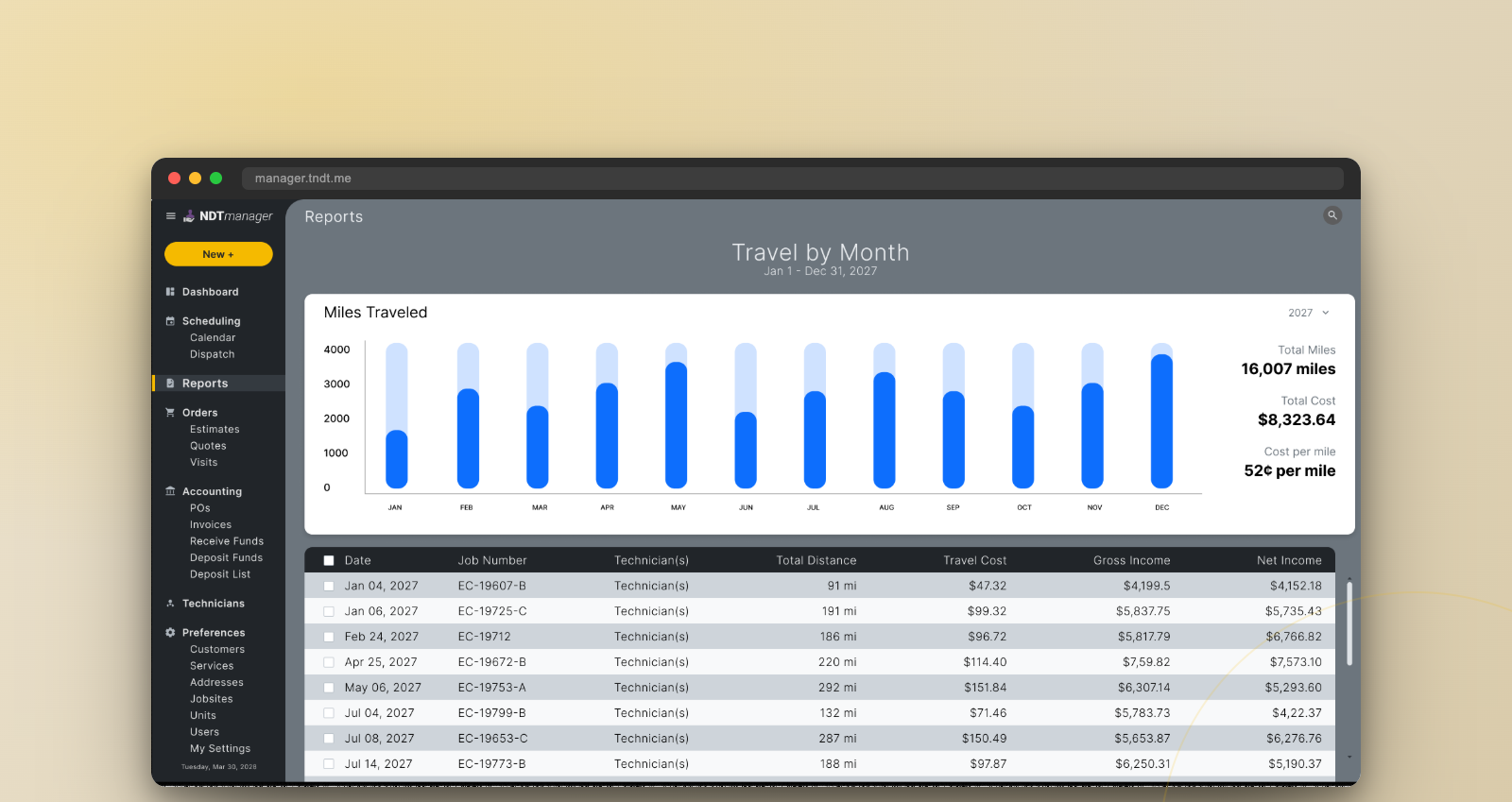Image resolution: width=1512 pixels, height=802 pixels.
Task: Open the Addresses link
Action: (216, 683)
